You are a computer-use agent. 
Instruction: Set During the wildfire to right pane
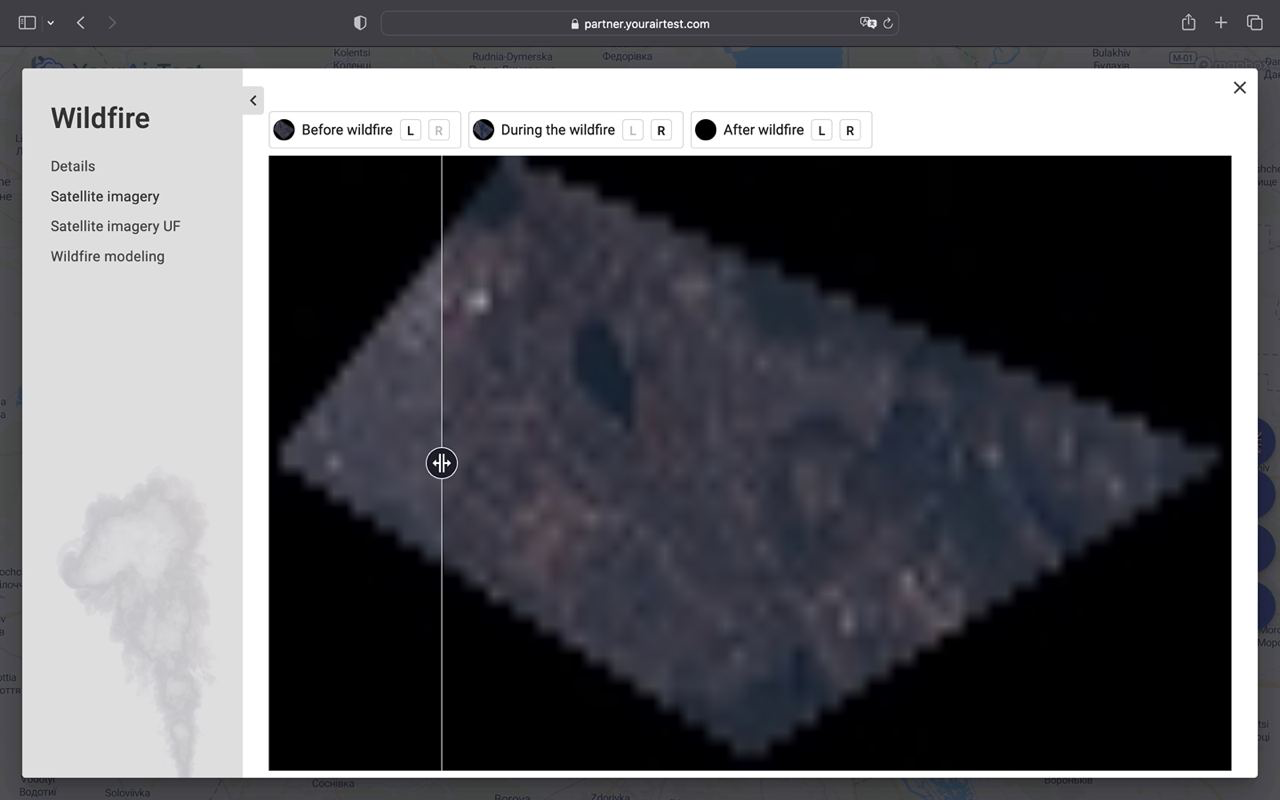click(660, 130)
